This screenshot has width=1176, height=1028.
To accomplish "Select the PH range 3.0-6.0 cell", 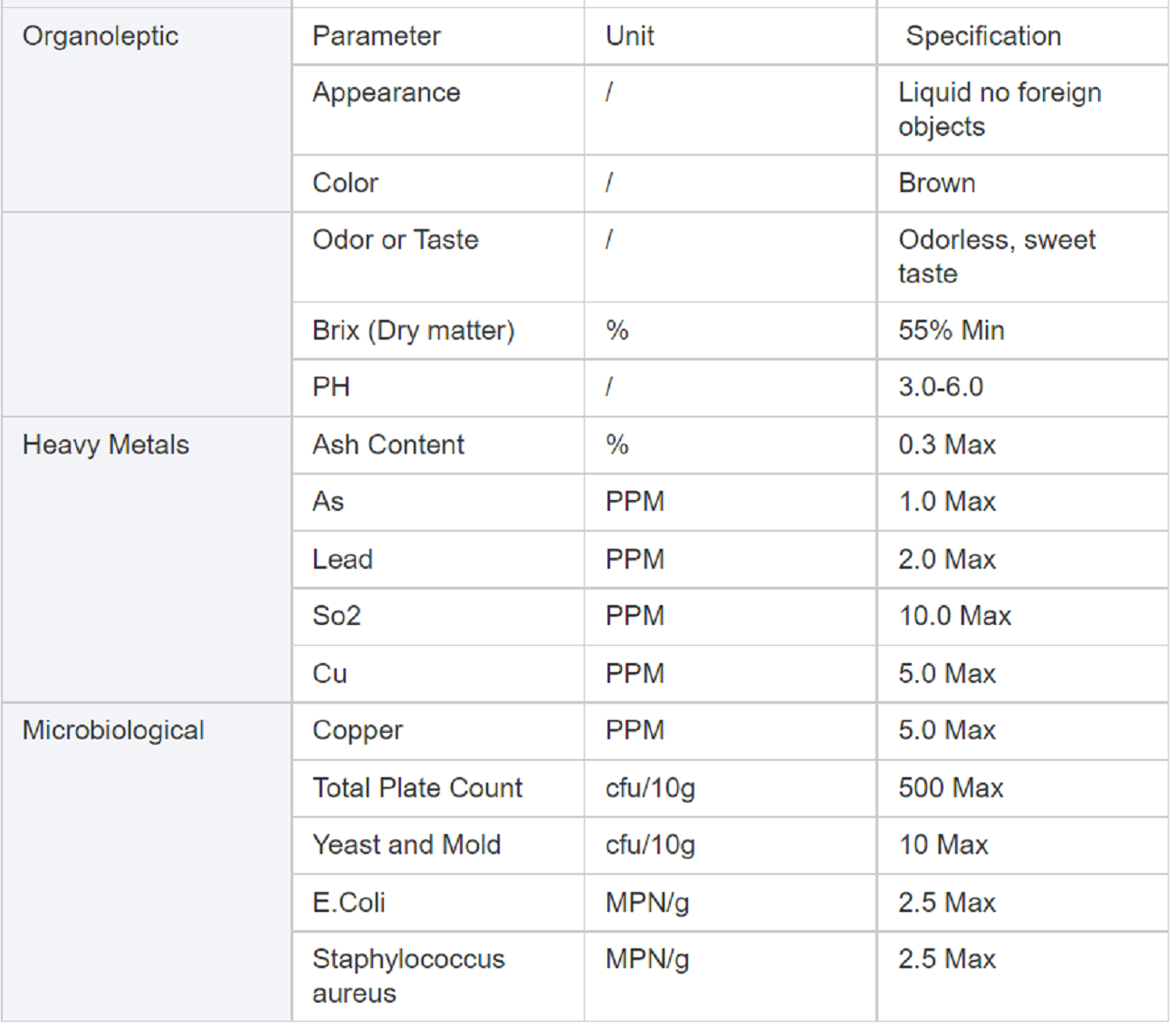I will pyautogui.click(x=1023, y=388).
